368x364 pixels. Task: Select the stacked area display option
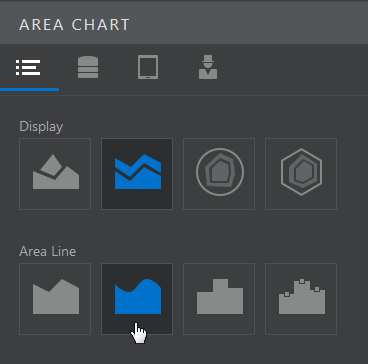(137, 174)
